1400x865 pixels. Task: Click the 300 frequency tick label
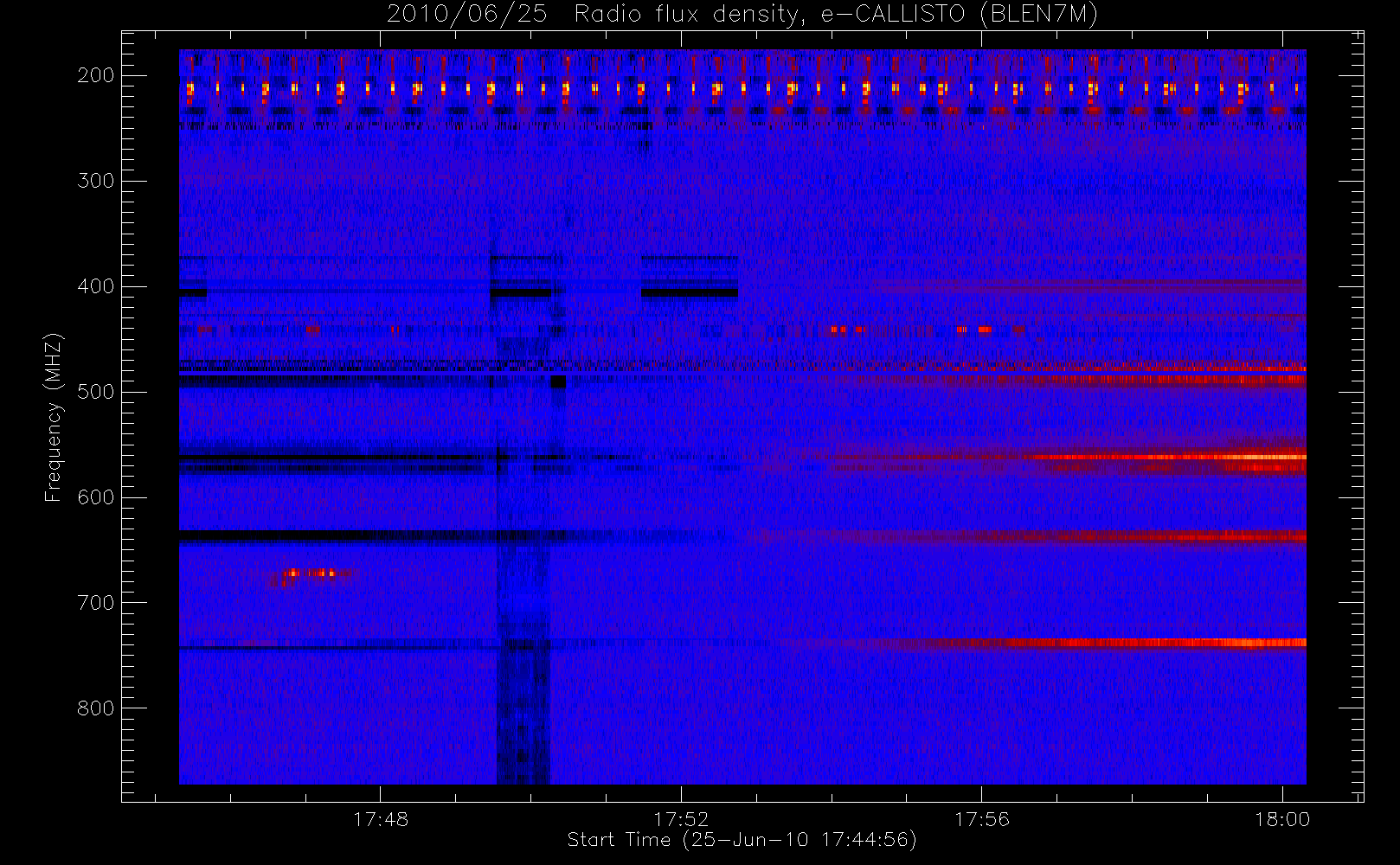coord(95,181)
